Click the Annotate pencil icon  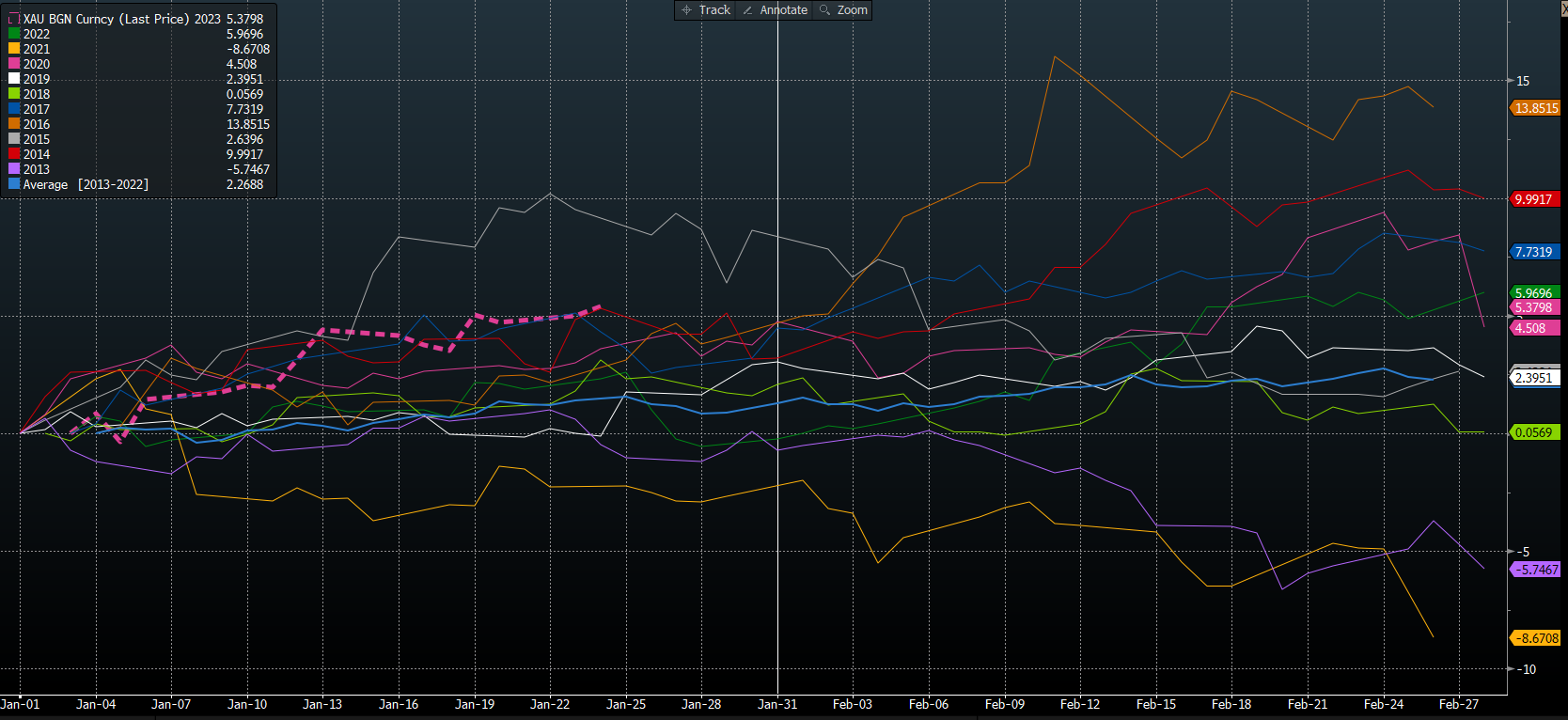[x=747, y=10]
